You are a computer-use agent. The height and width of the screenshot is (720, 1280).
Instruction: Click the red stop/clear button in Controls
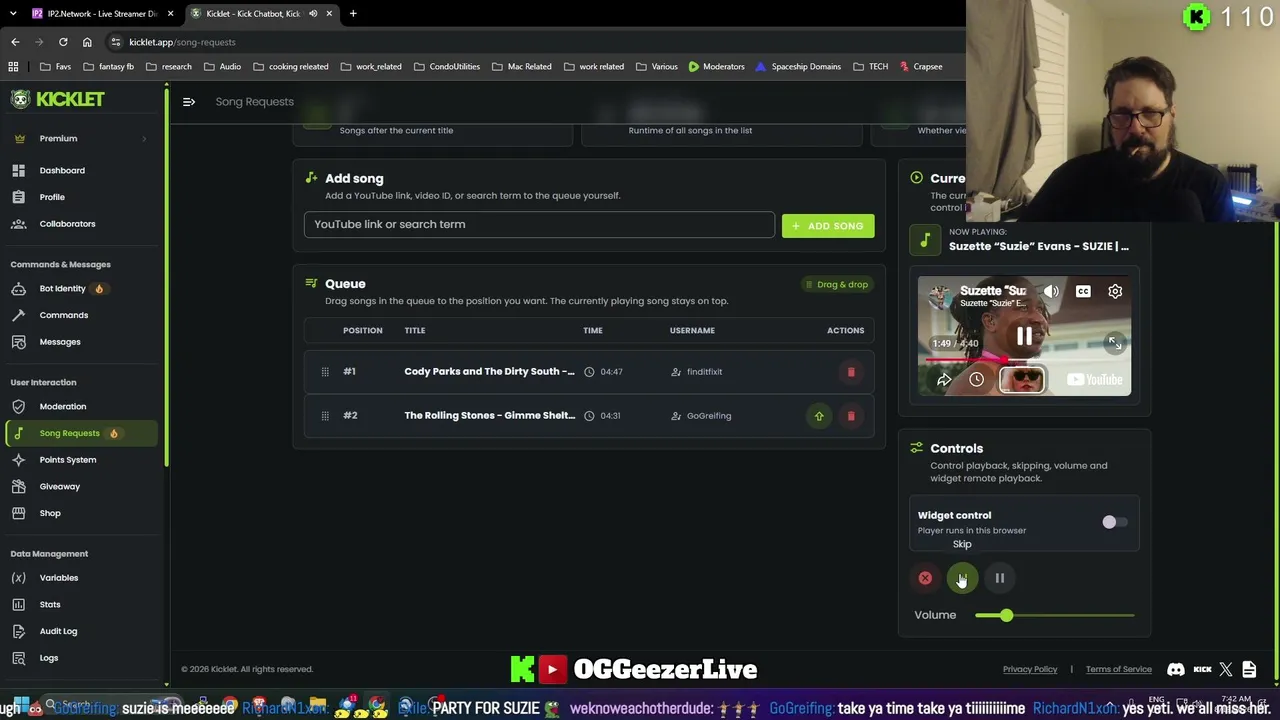pos(925,578)
